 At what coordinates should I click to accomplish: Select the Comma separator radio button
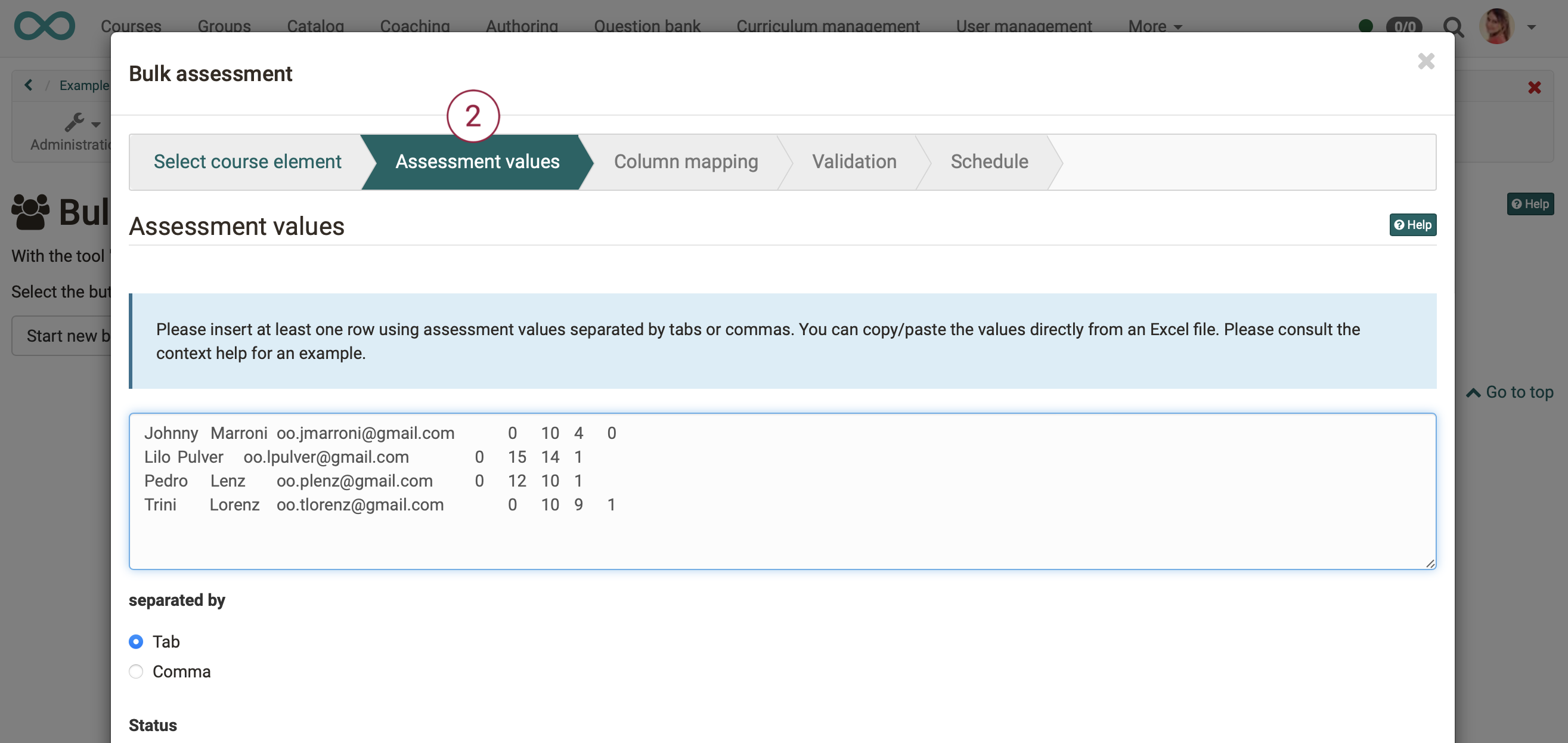point(136,671)
